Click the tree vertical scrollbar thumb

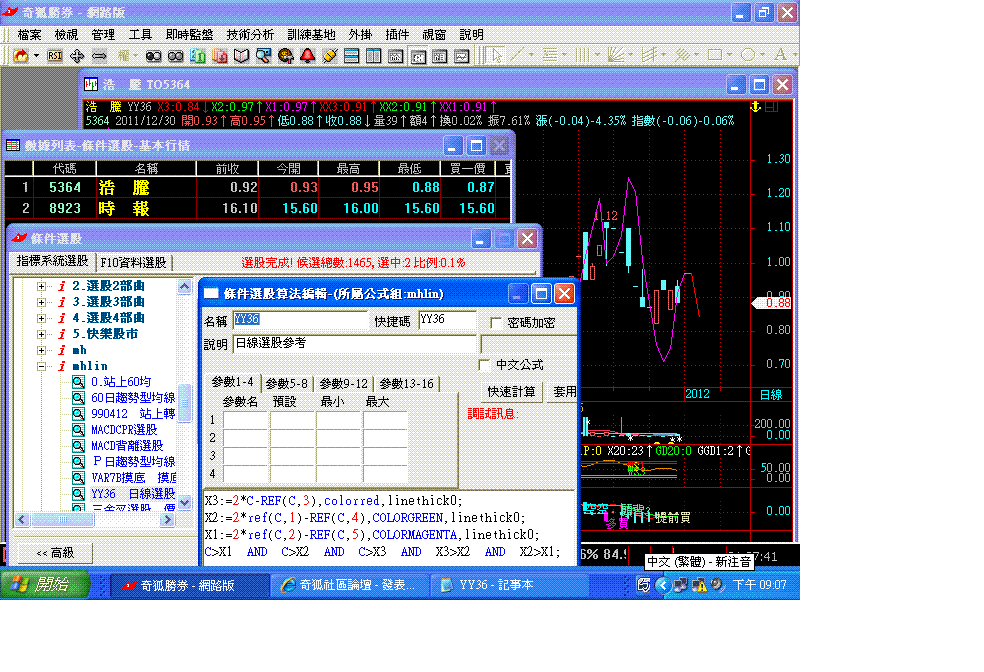pos(184,403)
